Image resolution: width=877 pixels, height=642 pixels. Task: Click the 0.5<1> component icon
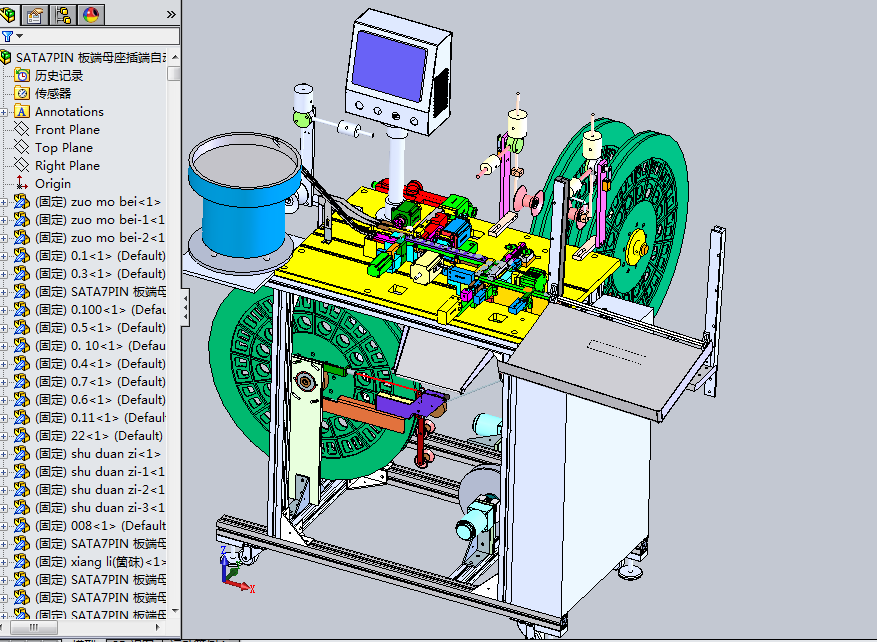coord(22,328)
